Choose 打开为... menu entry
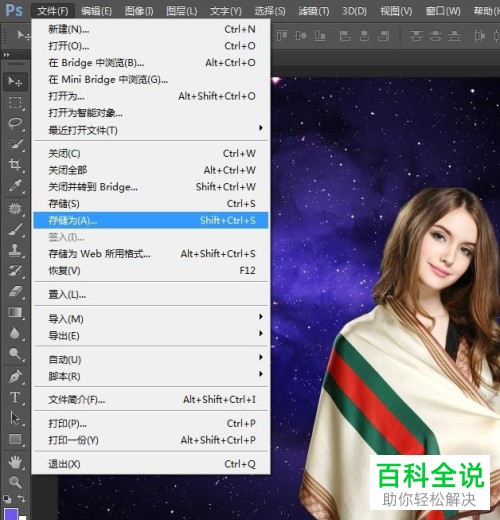 (x=151, y=96)
